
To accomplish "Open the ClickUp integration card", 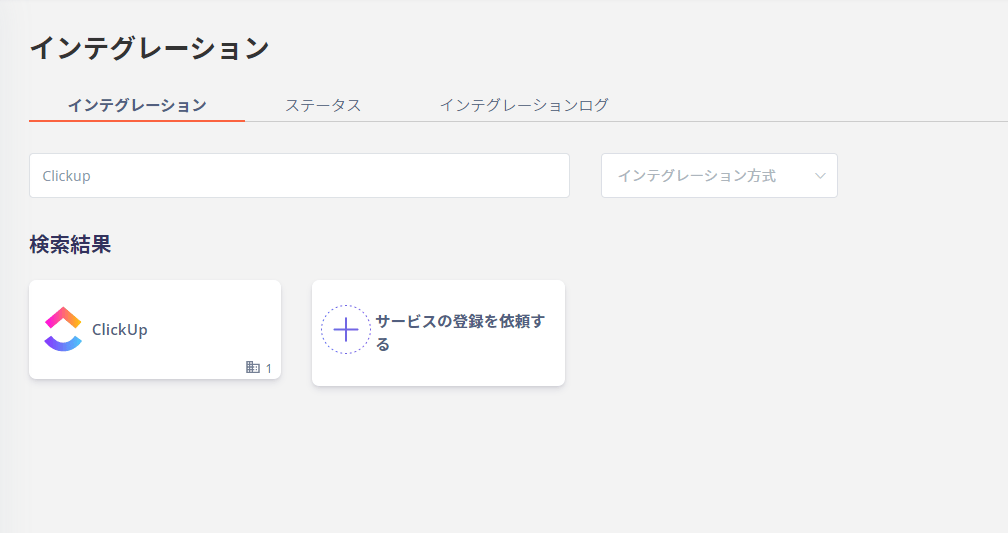I will tap(155, 329).
